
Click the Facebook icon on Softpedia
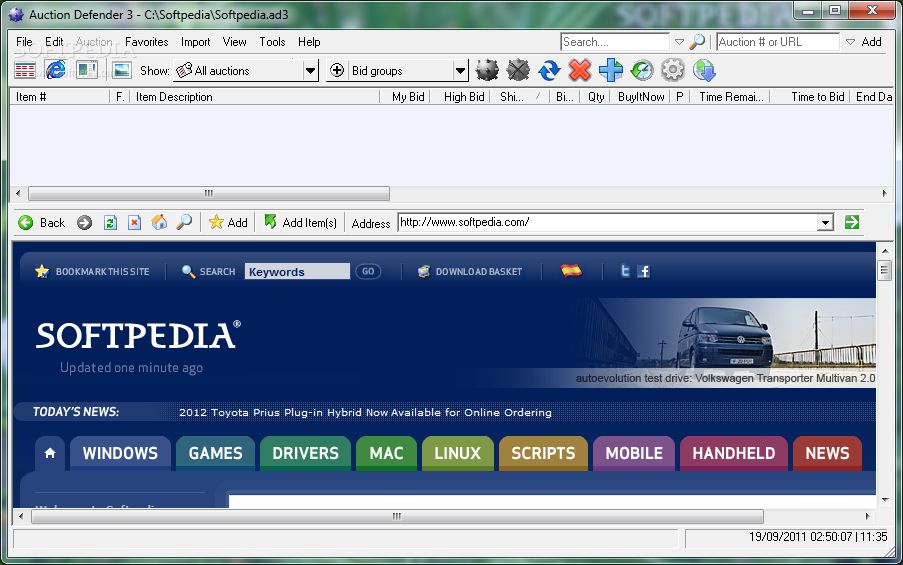(x=644, y=271)
